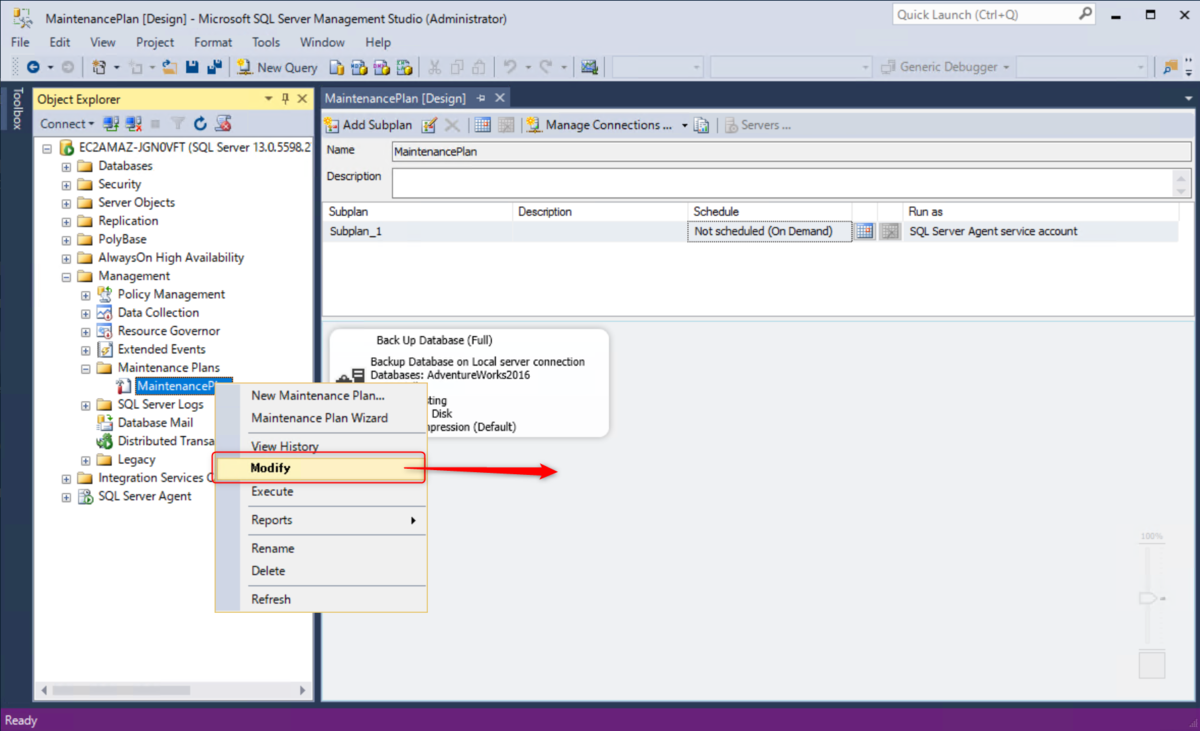Click into the plan Name field
The width and height of the screenshot is (1200, 731).
coord(791,151)
